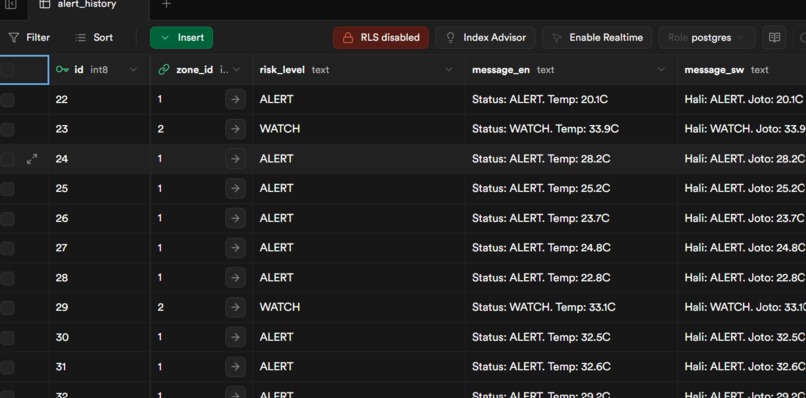The image size is (806, 398).
Task: Open the risk_level column dropdown menu
Action: [x=449, y=70]
